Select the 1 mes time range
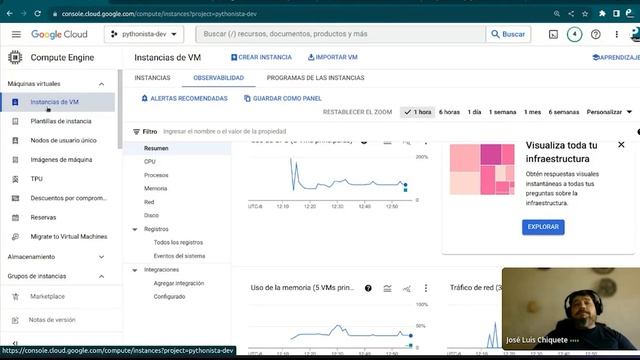The height and width of the screenshot is (360, 640). pyautogui.click(x=532, y=112)
